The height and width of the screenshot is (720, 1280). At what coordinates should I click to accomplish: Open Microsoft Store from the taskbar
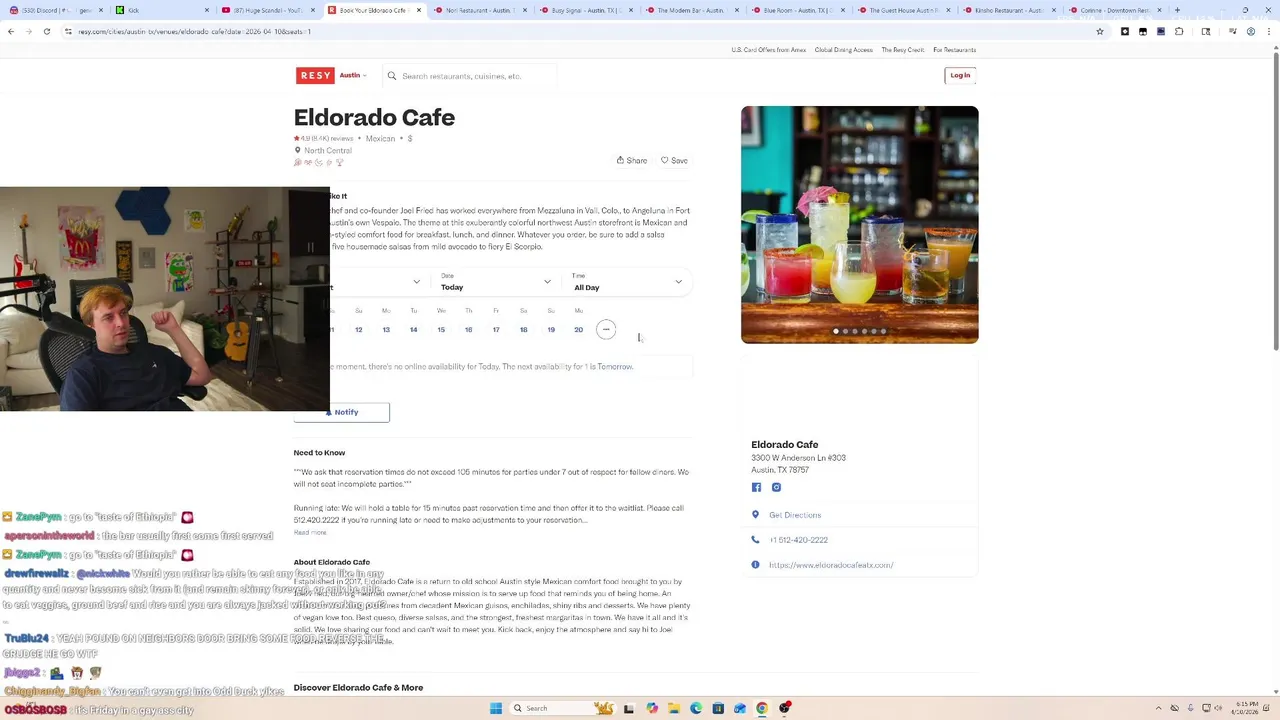tap(718, 708)
